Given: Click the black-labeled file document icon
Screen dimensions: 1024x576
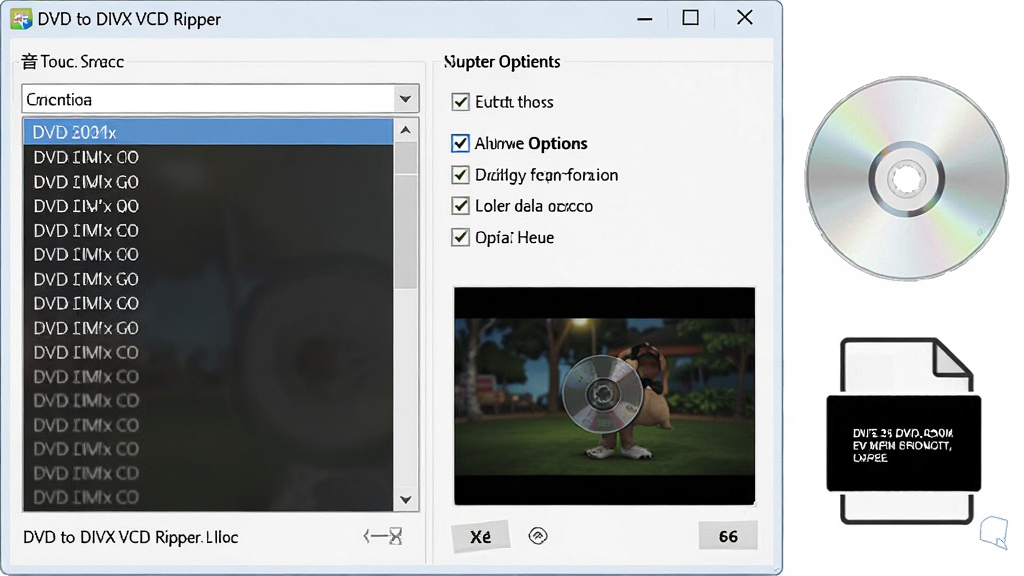Looking at the screenshot, I should (904, 431).
